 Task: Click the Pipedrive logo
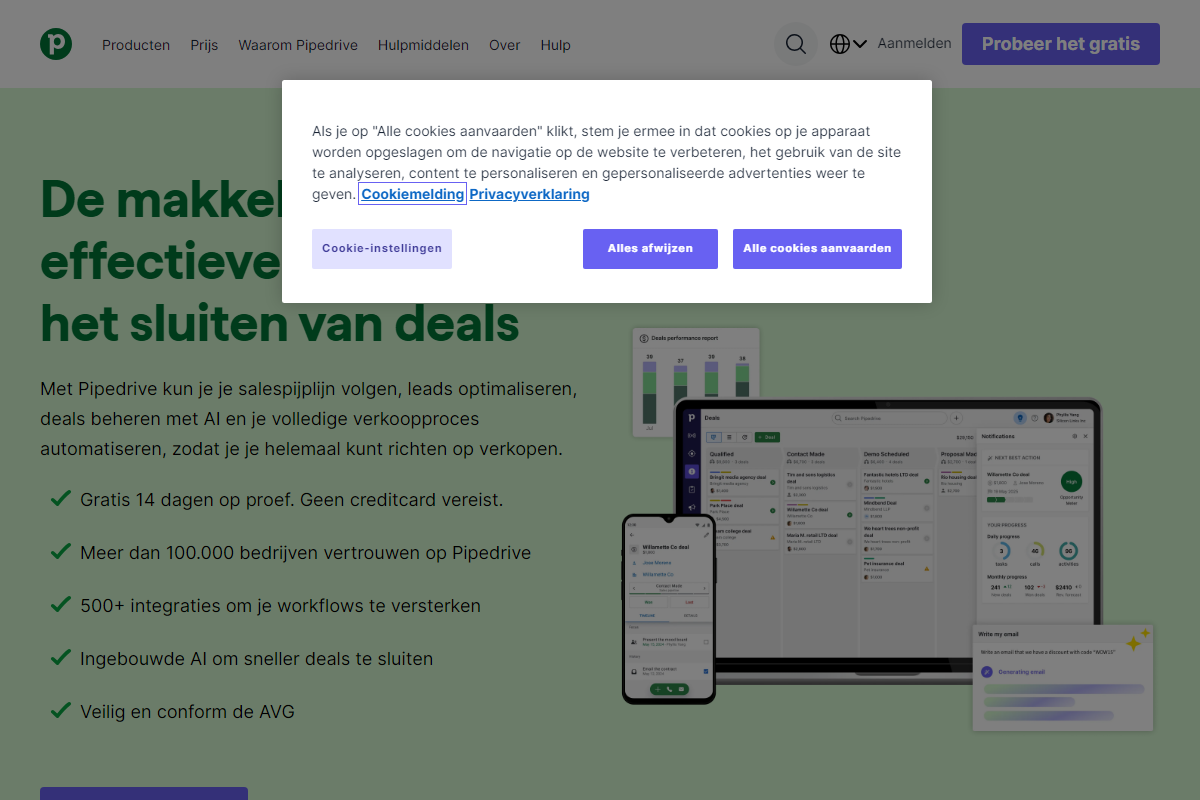56,44
